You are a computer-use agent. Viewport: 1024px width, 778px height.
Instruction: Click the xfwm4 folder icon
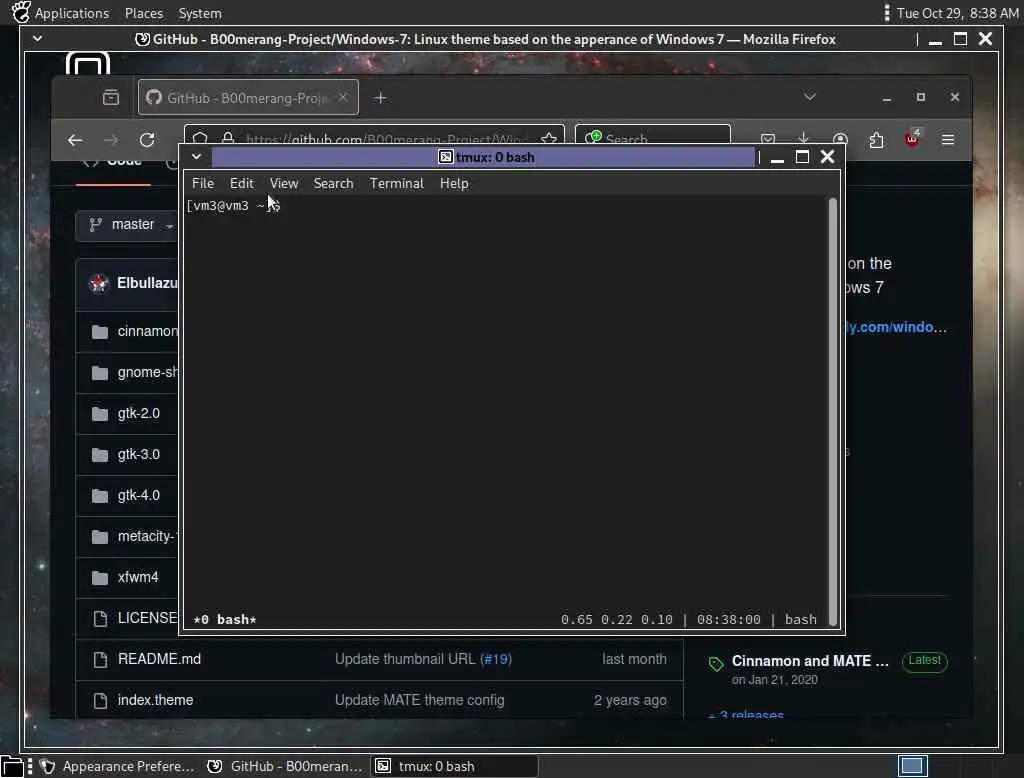coord(100,578)
